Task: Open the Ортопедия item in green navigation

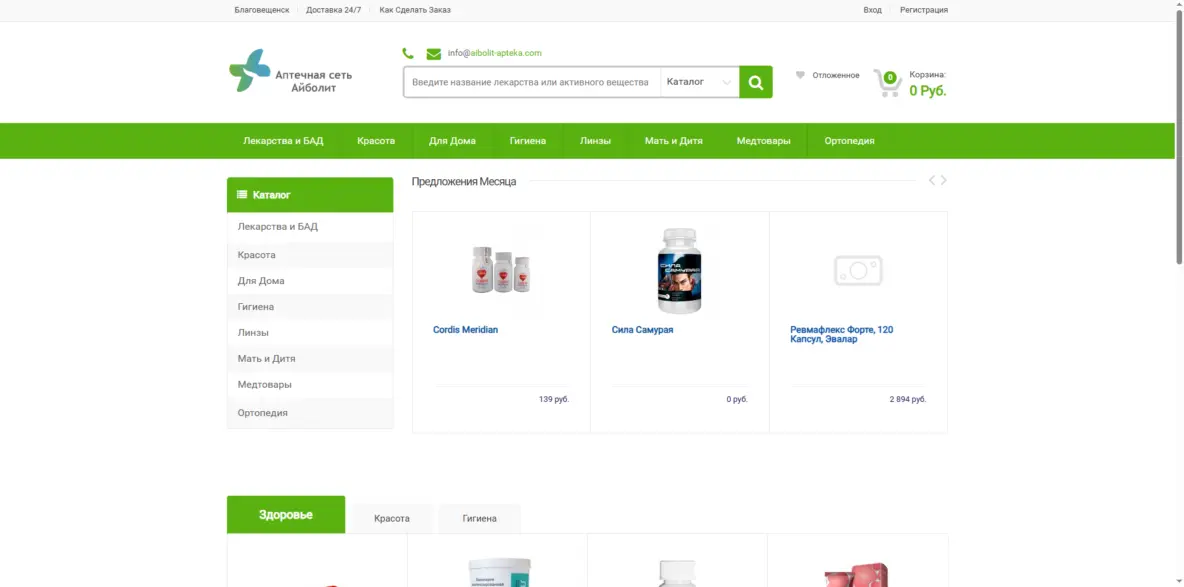Action: tap(849, 141)
